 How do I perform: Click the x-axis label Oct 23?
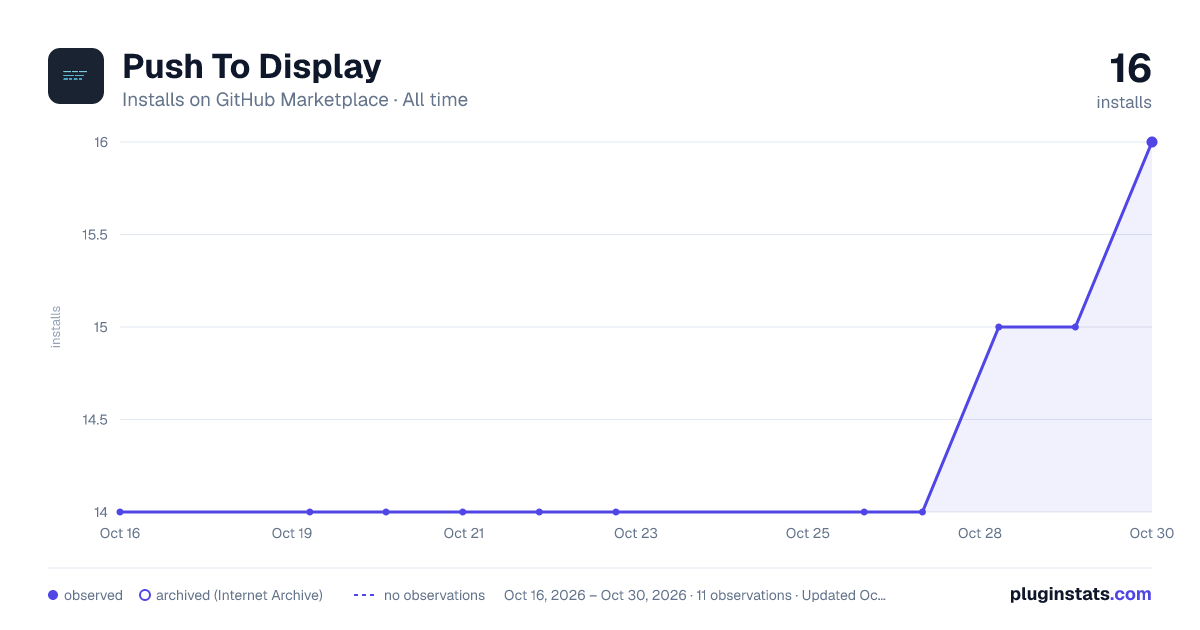coord(636,533)
